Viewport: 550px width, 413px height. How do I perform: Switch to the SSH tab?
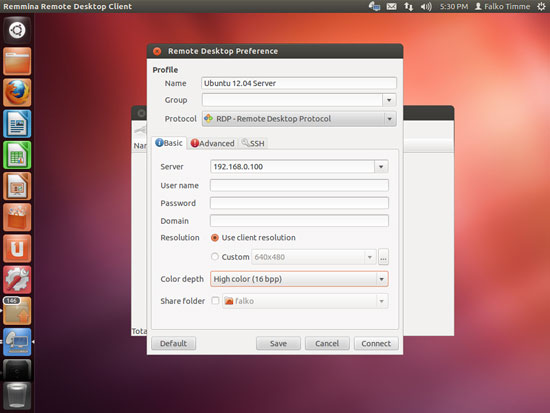coord(253,143)
